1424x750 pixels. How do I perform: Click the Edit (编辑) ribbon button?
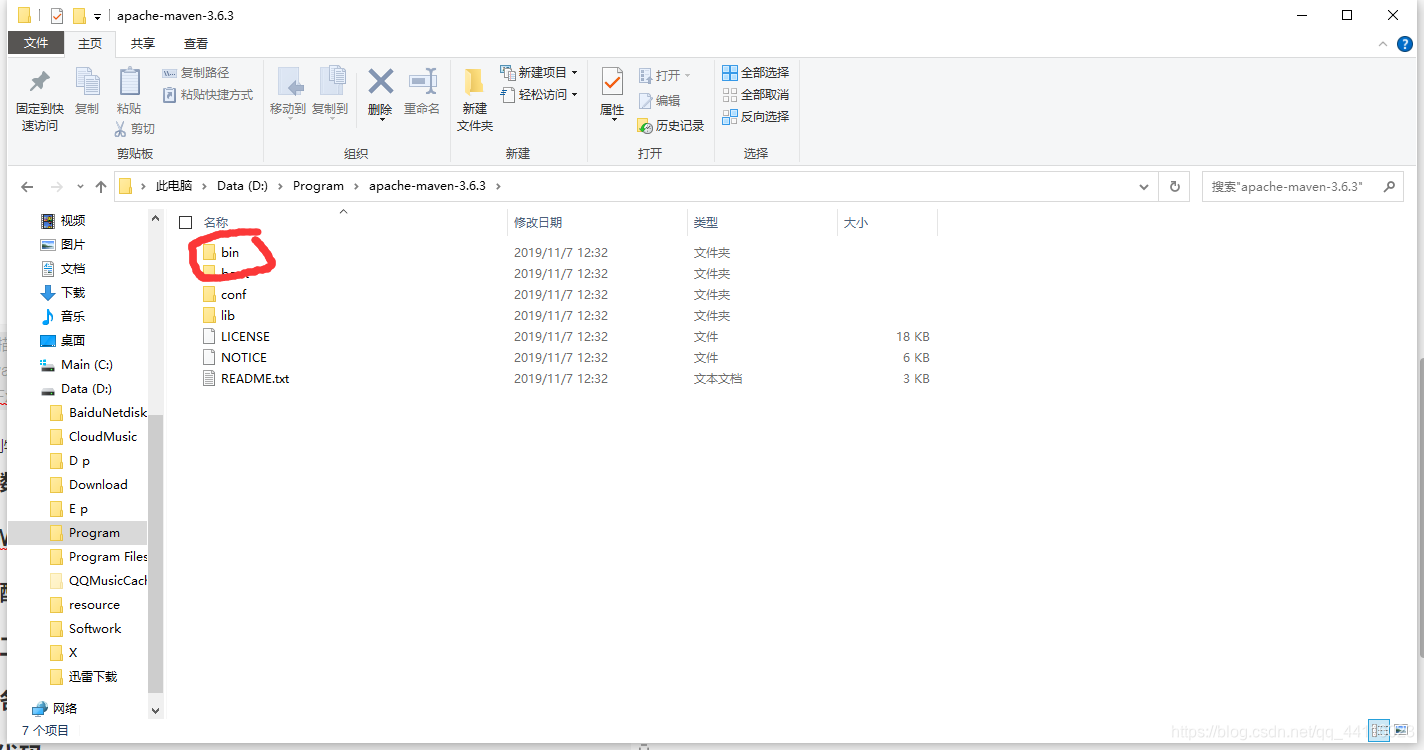click(x=659, y=101)
